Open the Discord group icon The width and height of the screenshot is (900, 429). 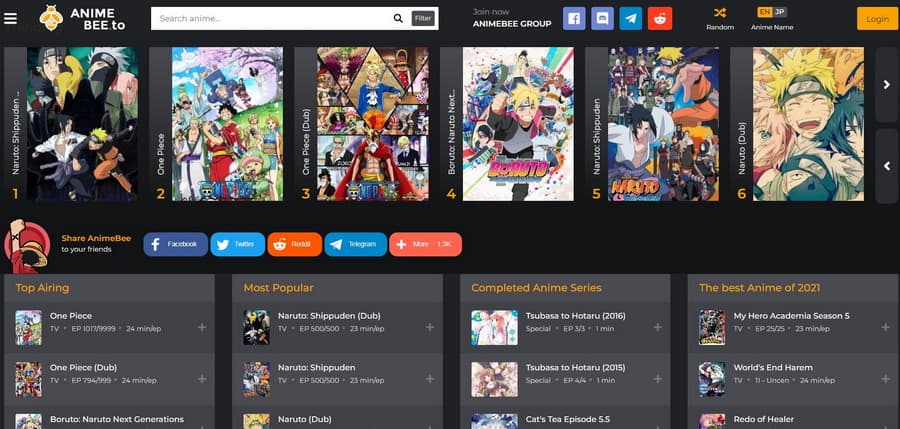(x=602, y=18)
